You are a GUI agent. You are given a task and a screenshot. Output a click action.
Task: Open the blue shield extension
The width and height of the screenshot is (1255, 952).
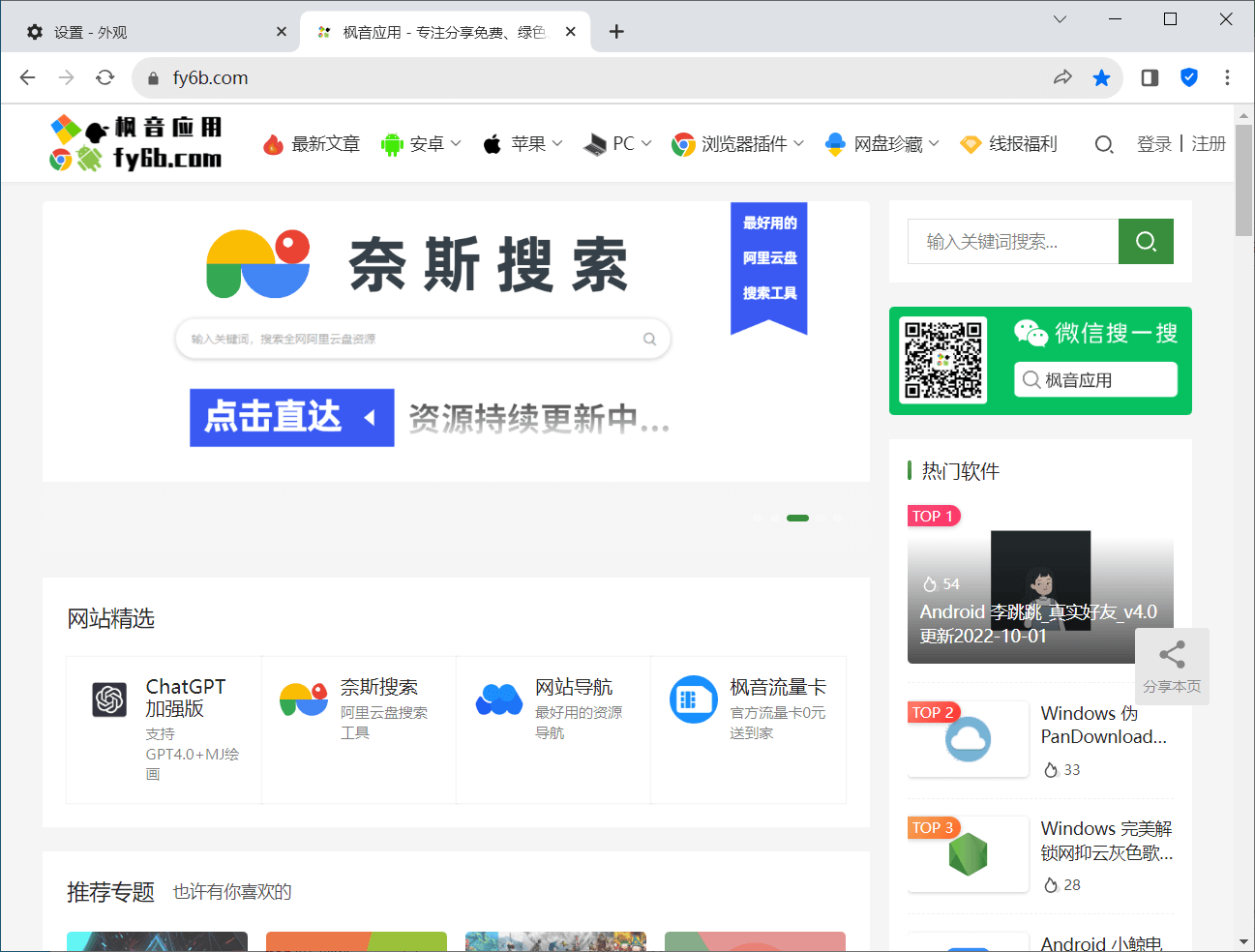click(x=1189, y=77)
